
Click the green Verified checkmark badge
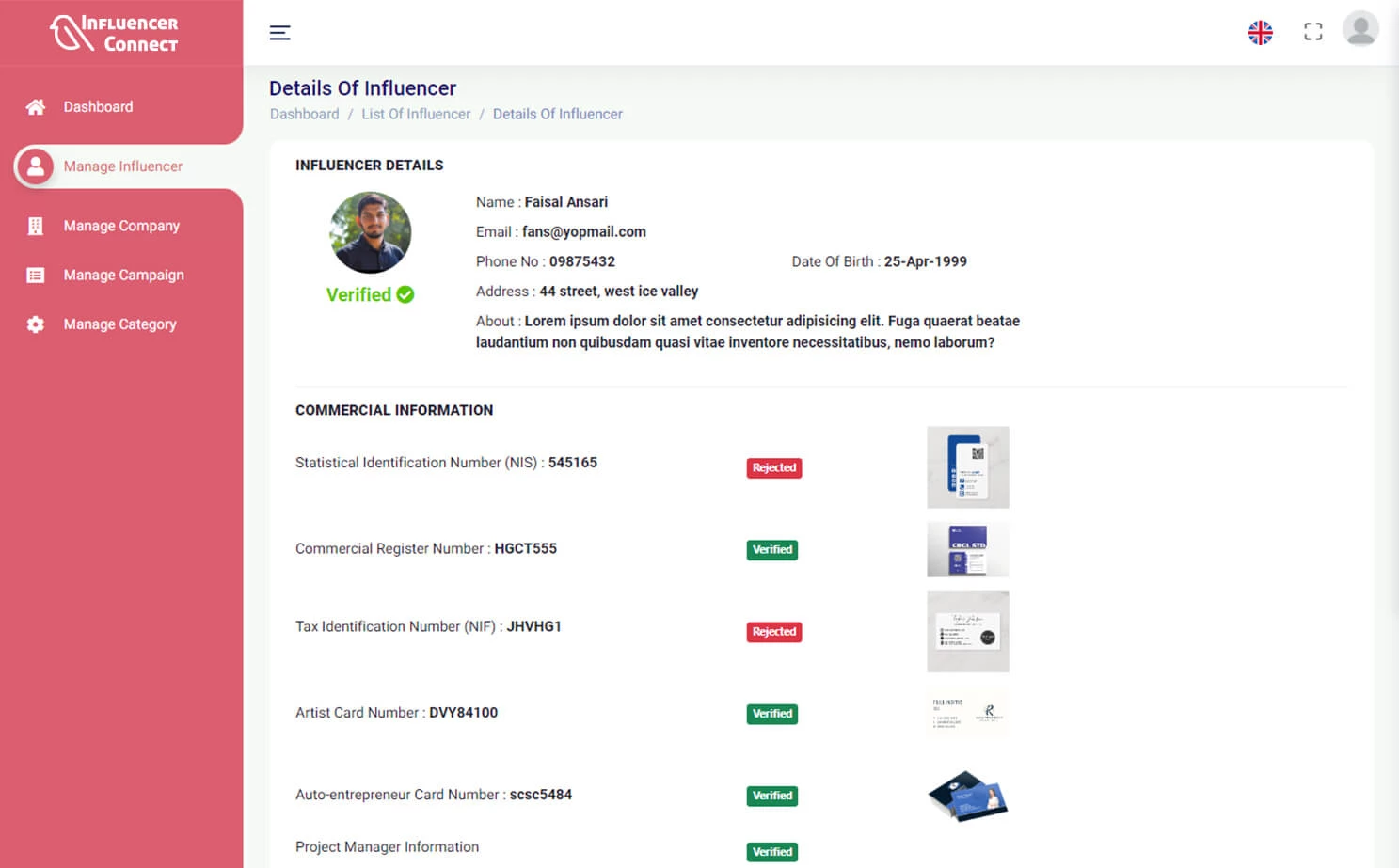405,294
